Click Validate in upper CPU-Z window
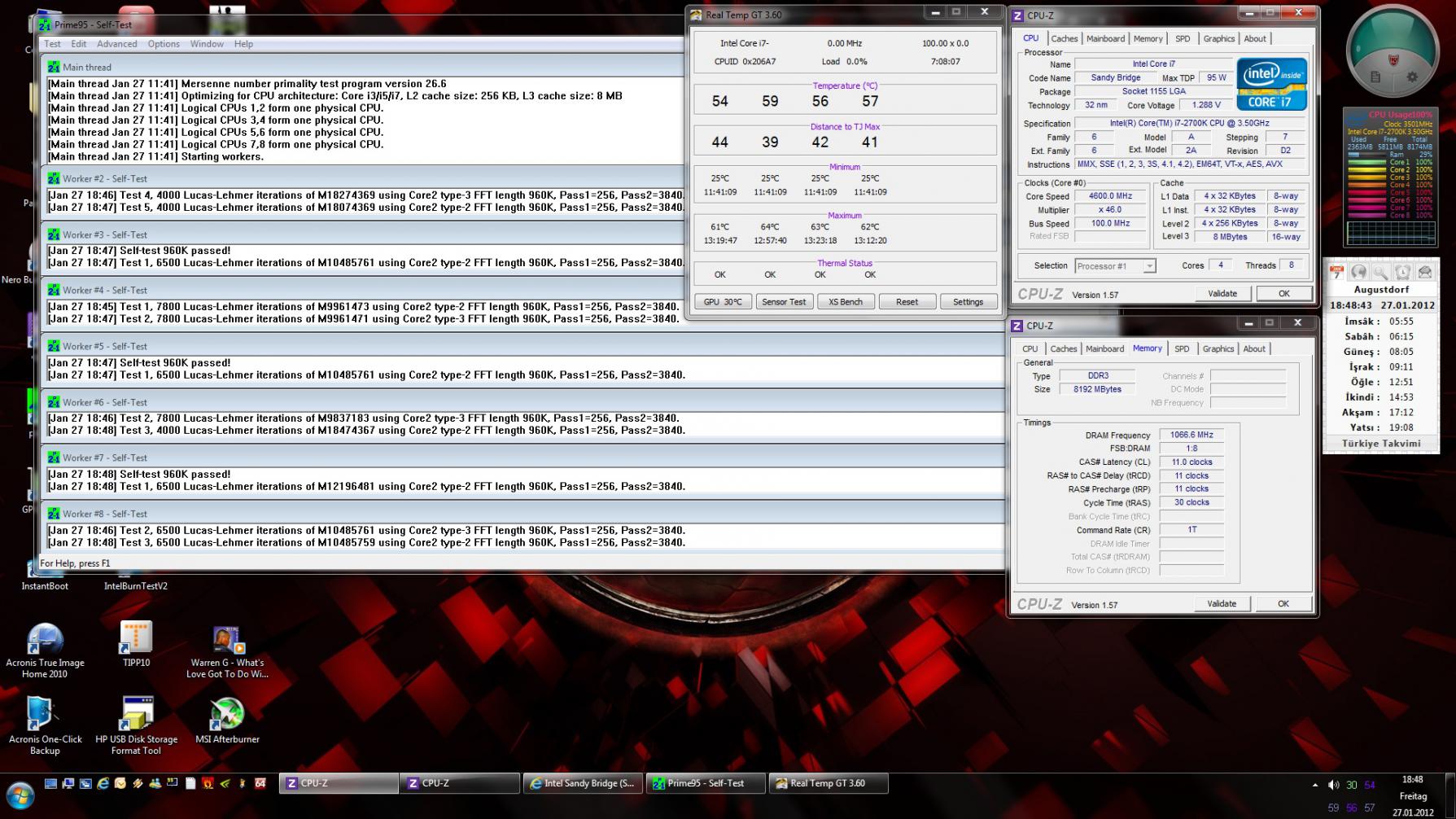Viewport: 1456px width, 819px height. [x=1222, y=294]
